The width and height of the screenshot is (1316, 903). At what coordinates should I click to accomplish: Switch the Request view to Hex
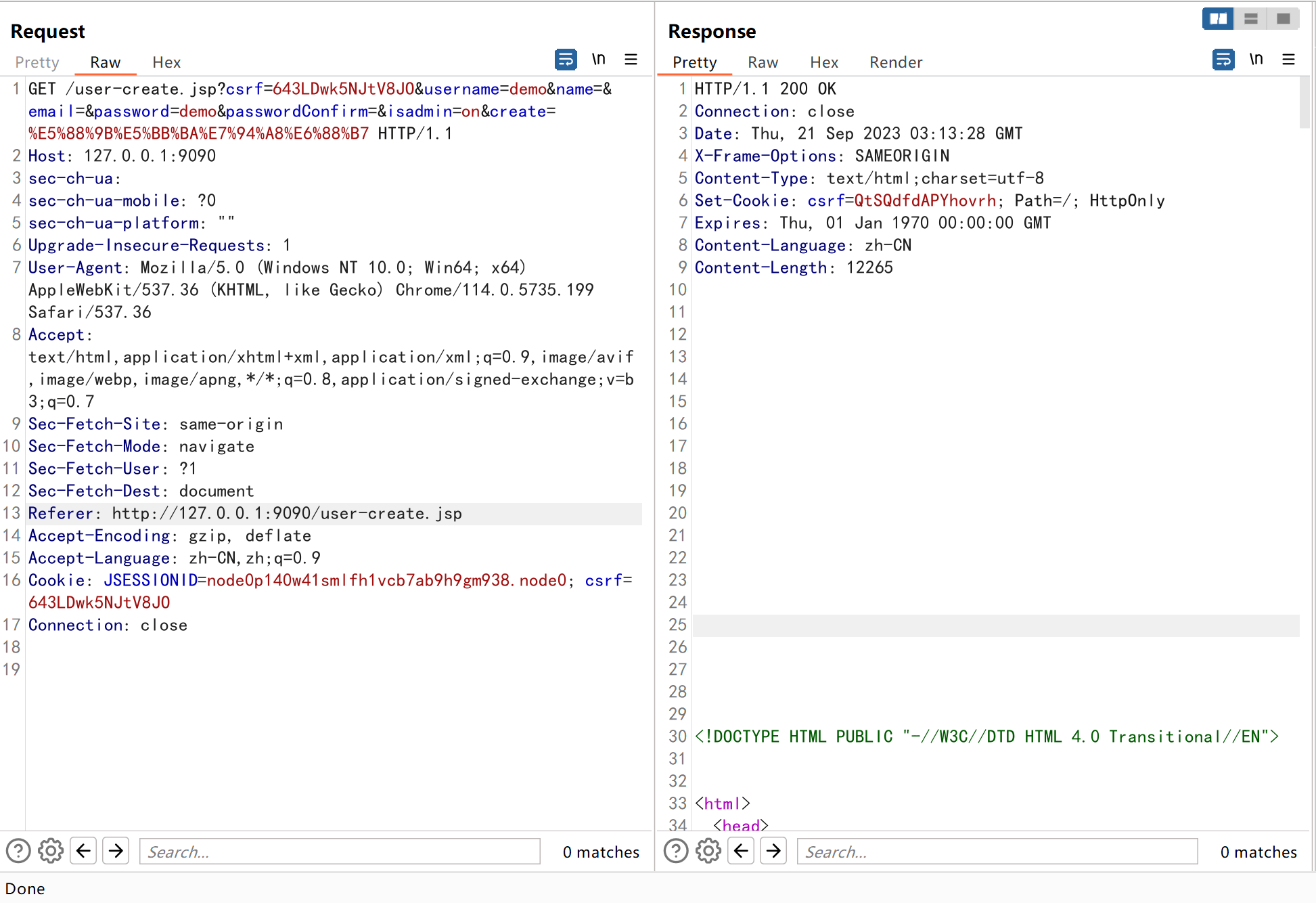[x=166, y=62]
